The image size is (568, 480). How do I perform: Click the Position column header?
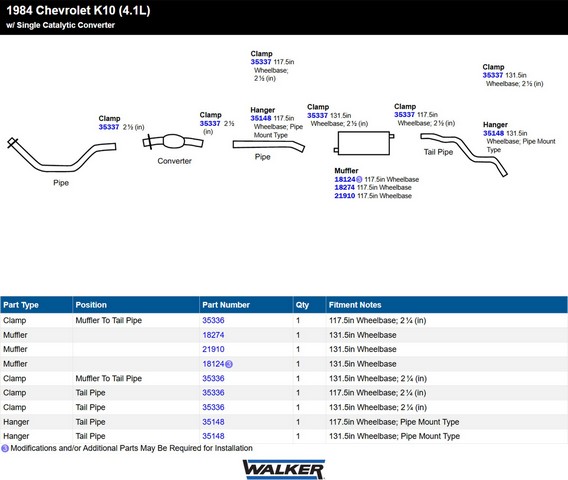click(x=136, y=305)
